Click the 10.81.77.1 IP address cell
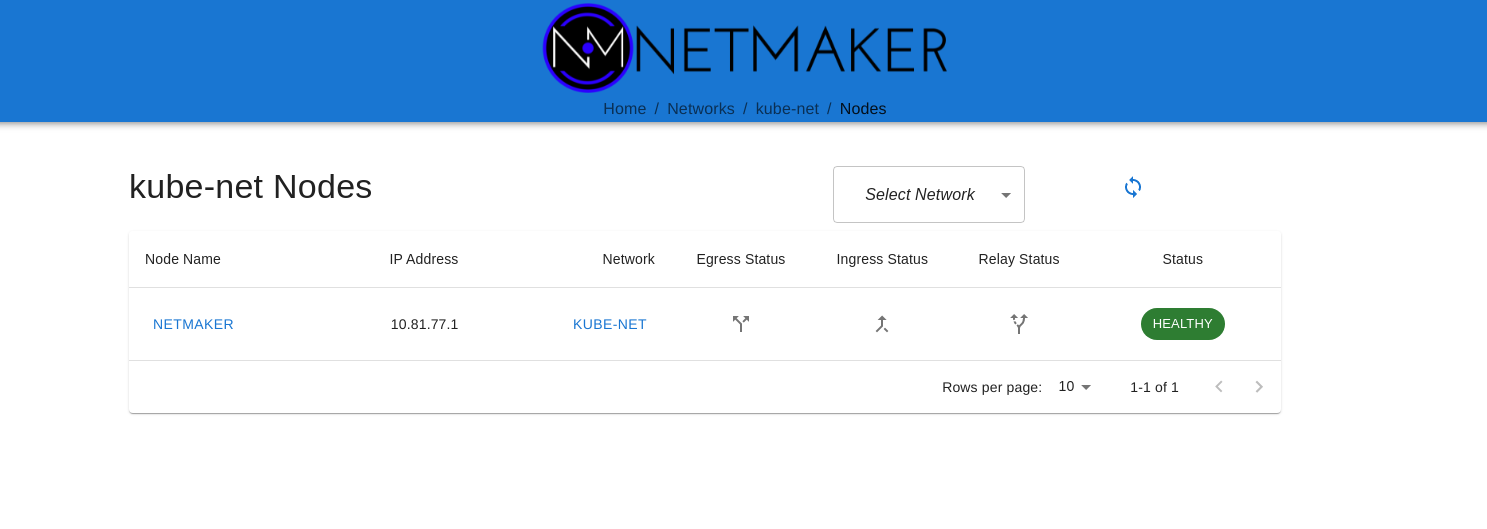1487x529 pixels. click(424, 324)
